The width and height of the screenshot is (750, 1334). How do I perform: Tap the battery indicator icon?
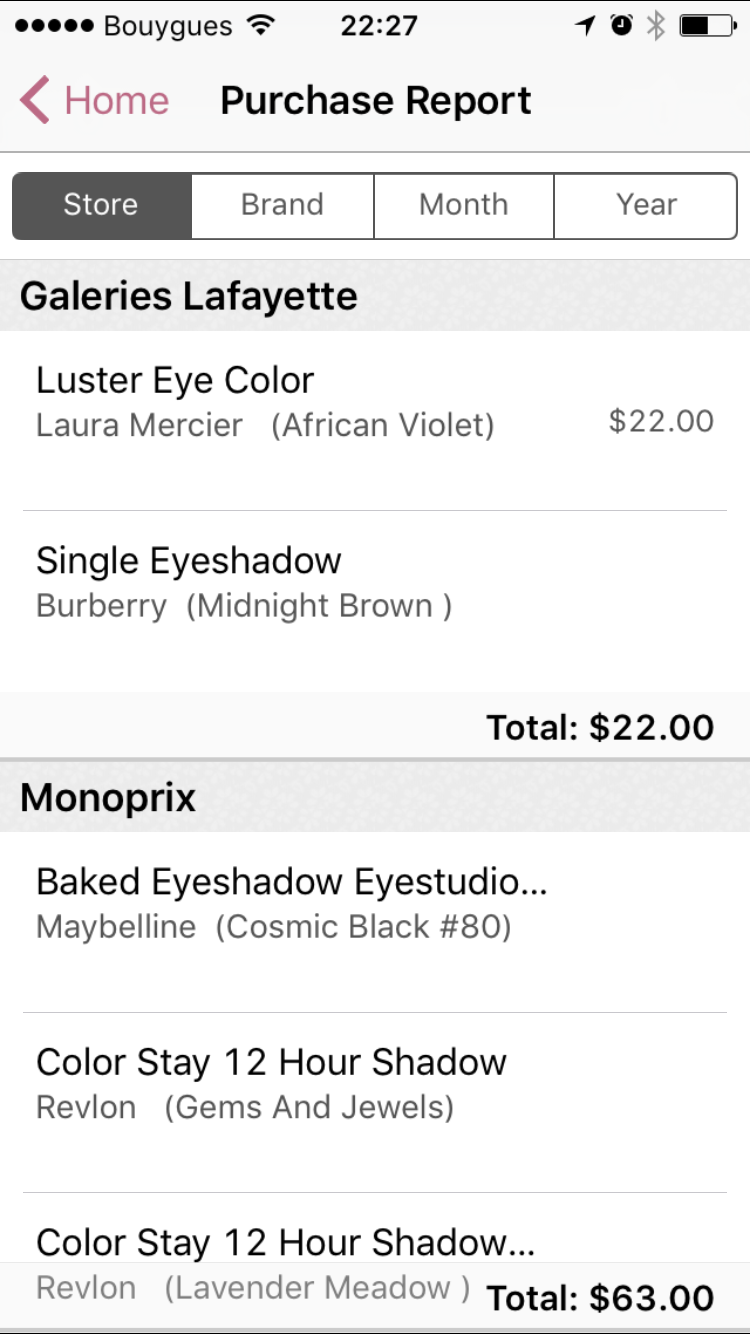(x=707, y=26)
